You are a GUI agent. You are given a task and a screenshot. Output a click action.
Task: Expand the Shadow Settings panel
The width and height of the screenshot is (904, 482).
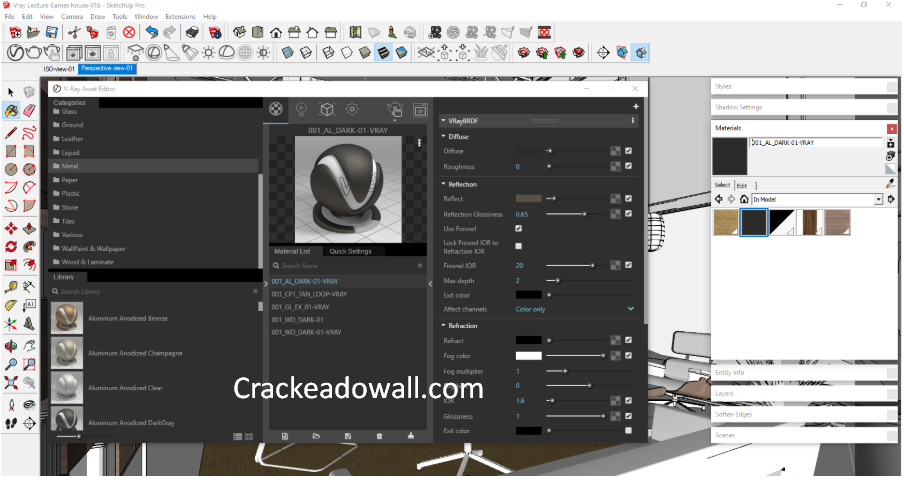pyautogui.click(x=804, y=108)
